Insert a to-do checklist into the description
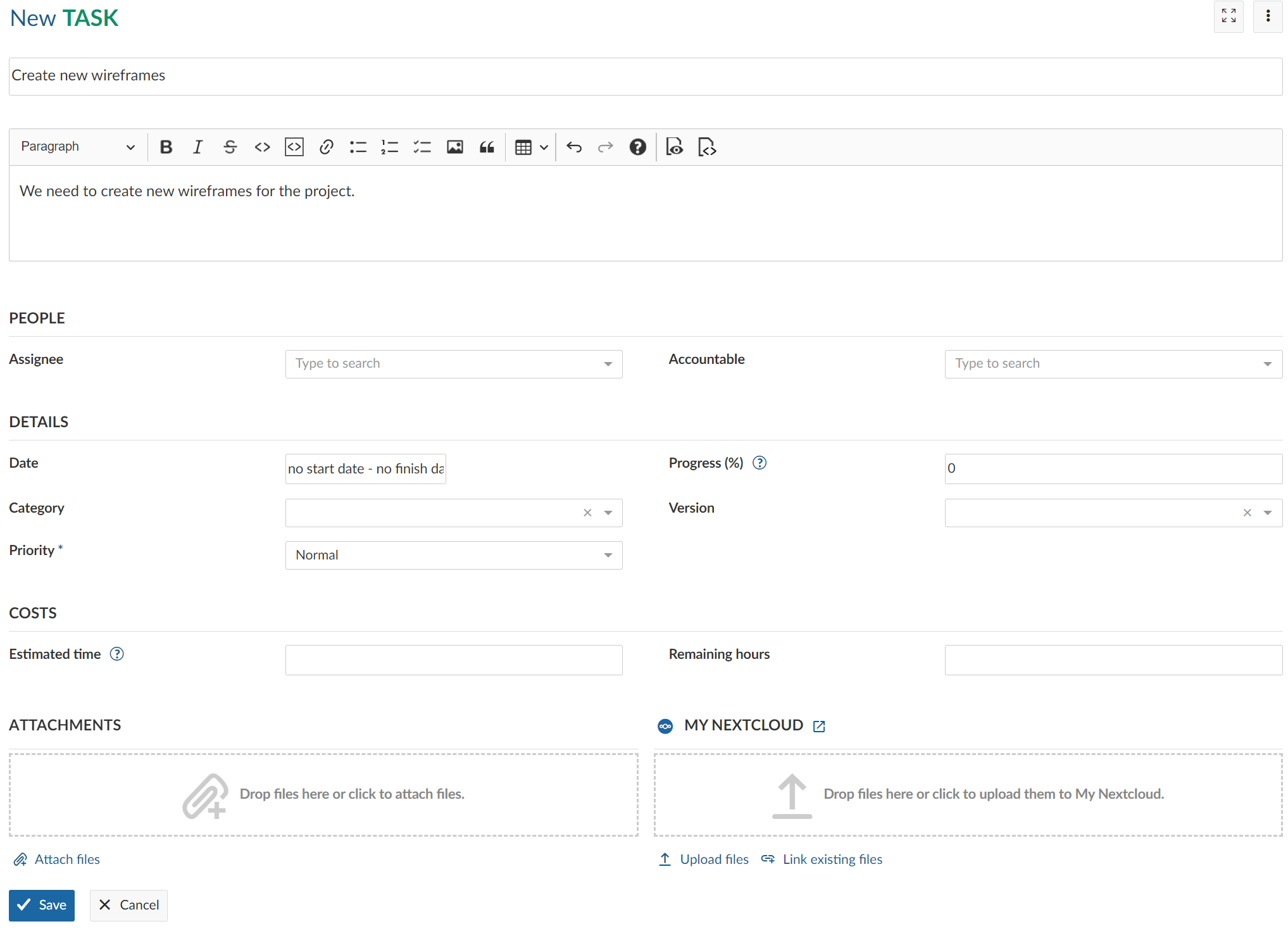1288x931 pixels. pyautogui.click(x=422, y=147)
